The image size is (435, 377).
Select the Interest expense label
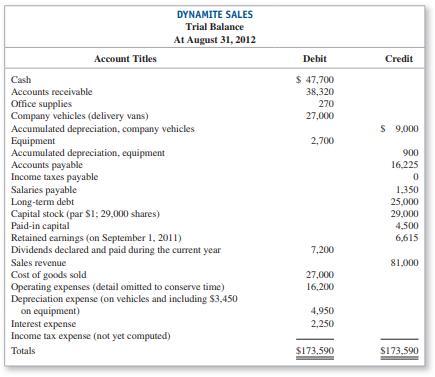pos(43,324)
